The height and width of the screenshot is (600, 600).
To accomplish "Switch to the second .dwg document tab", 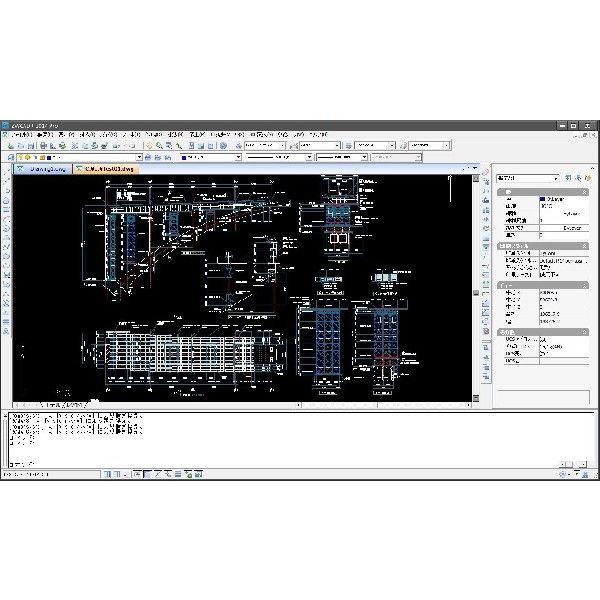I will tap(106, 169).
